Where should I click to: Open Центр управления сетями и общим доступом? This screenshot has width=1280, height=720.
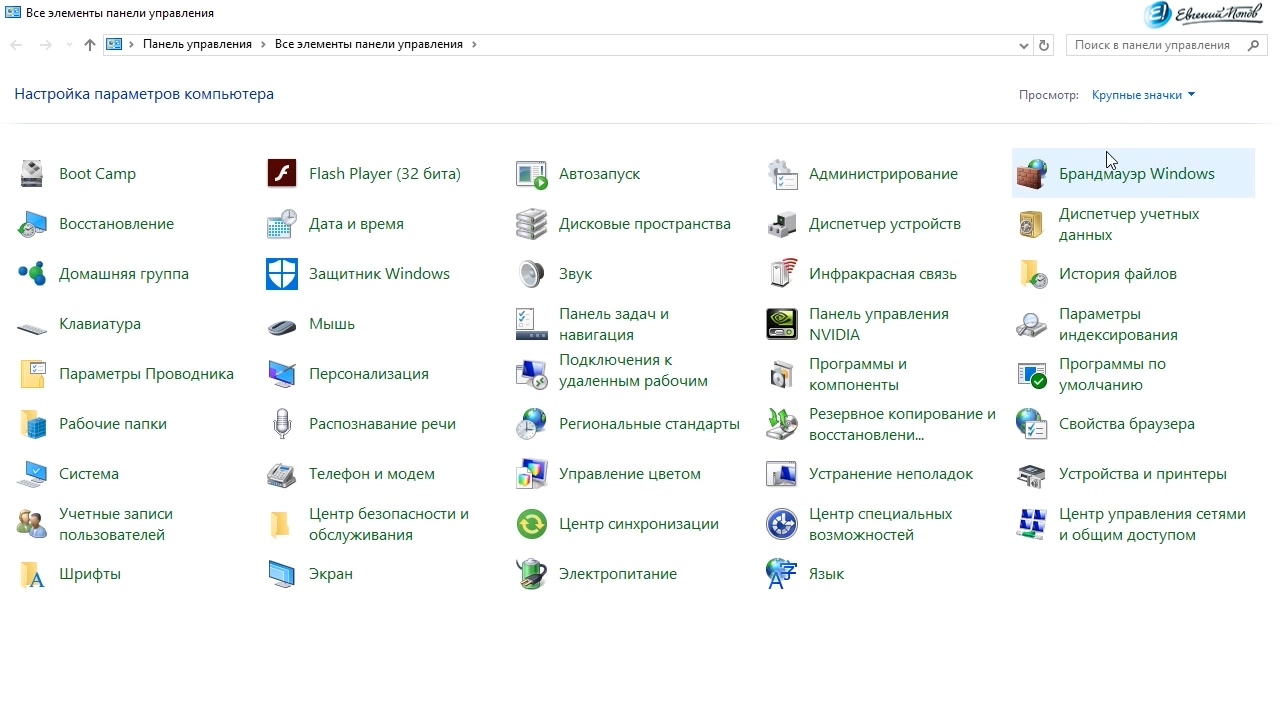(1152, 524)
